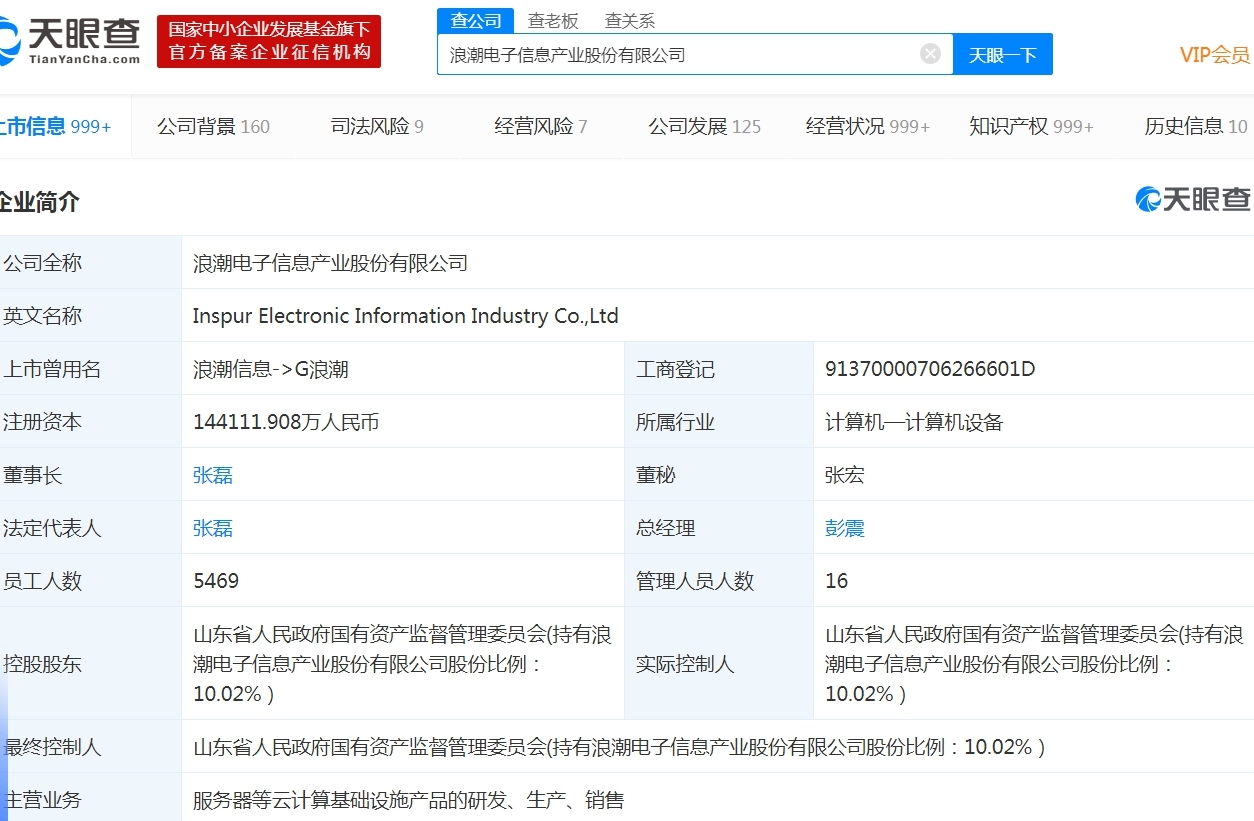Viewport: 1254px width, 821px height.
Task: Open the VIP会员 link
Action: (x=1215, y=54)
